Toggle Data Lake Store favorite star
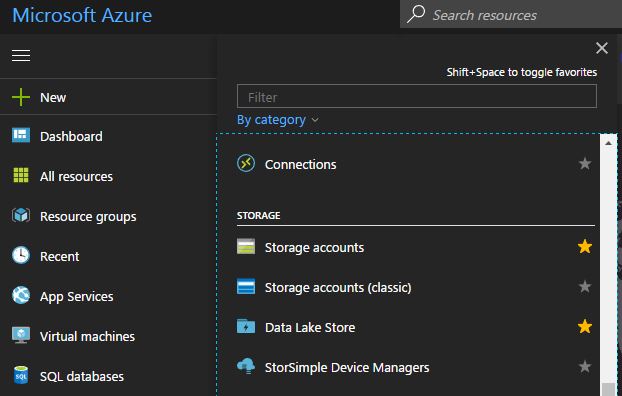This screenshot has width=622, height=396. 585,326
